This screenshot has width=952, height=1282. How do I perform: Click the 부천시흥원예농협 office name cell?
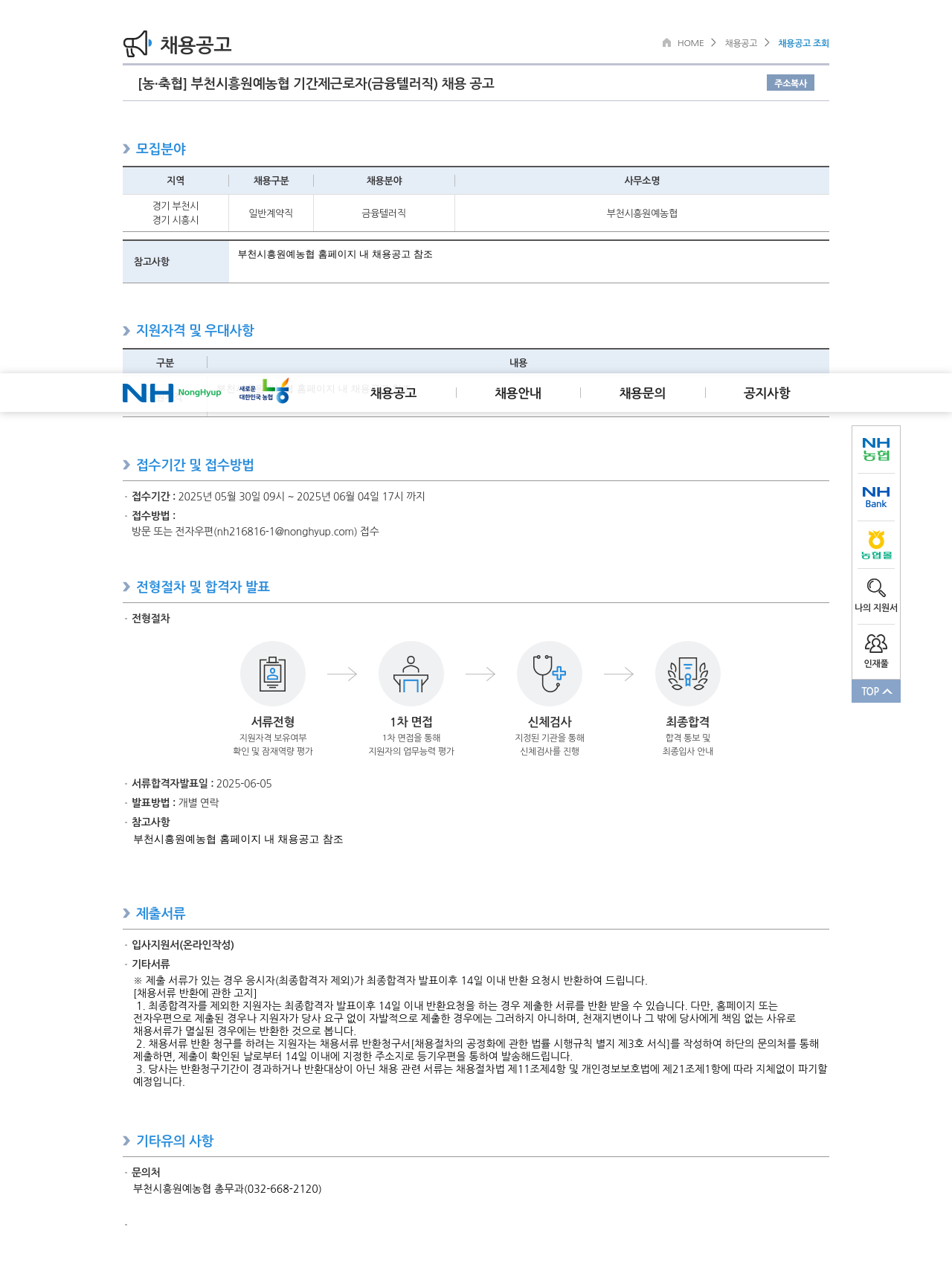point(642,213)
